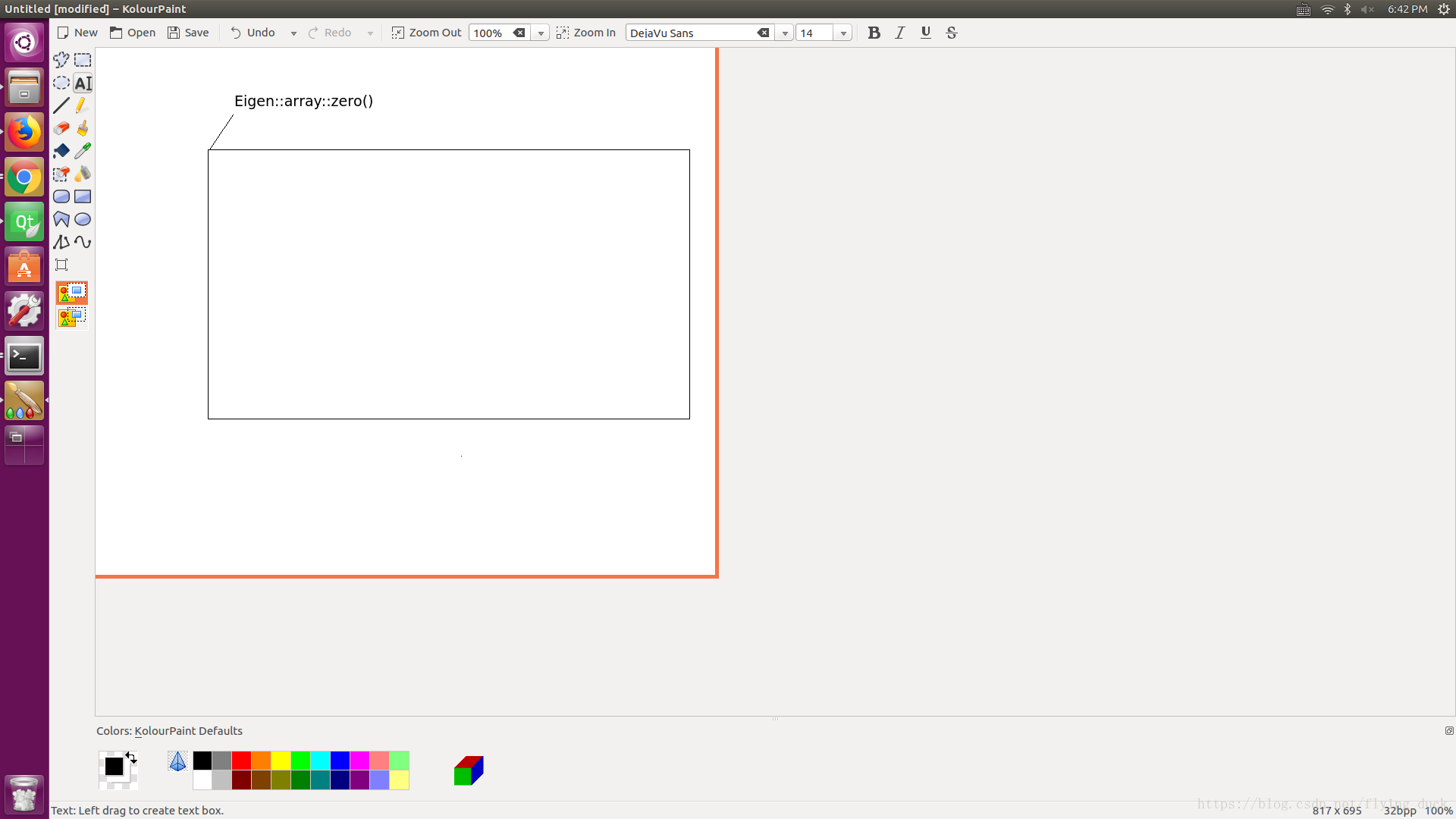Select the Color Eraser tool
The image size is (1456, 819).
coord(61,174)
